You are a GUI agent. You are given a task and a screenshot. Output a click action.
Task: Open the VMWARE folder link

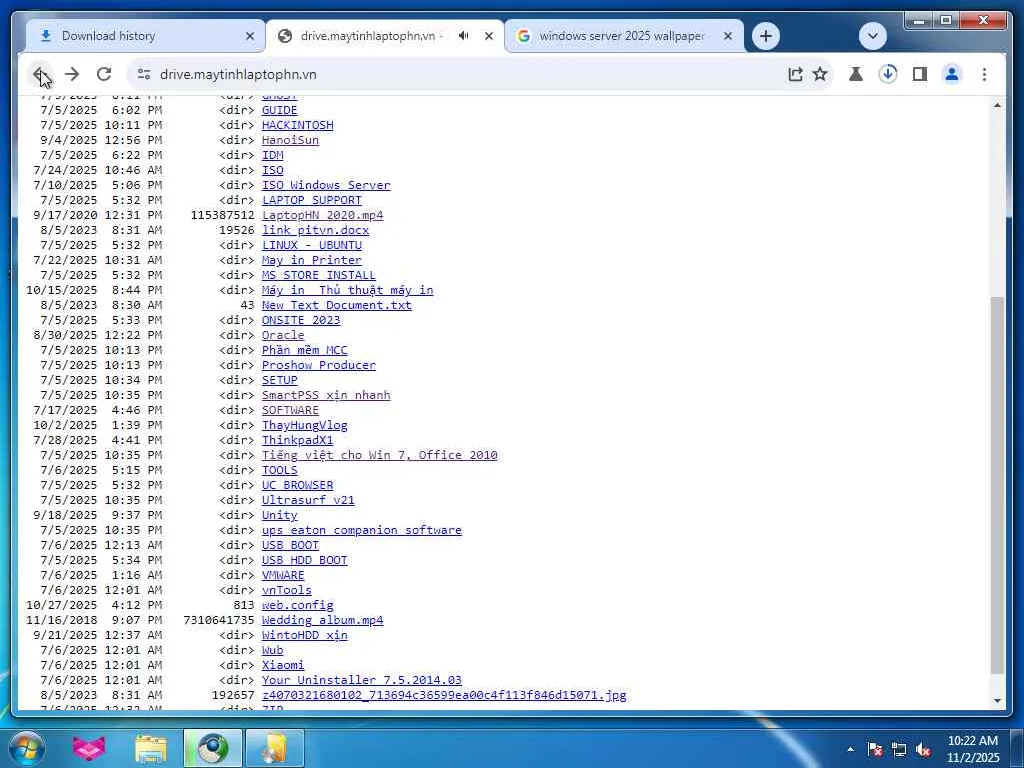[283, 576]
